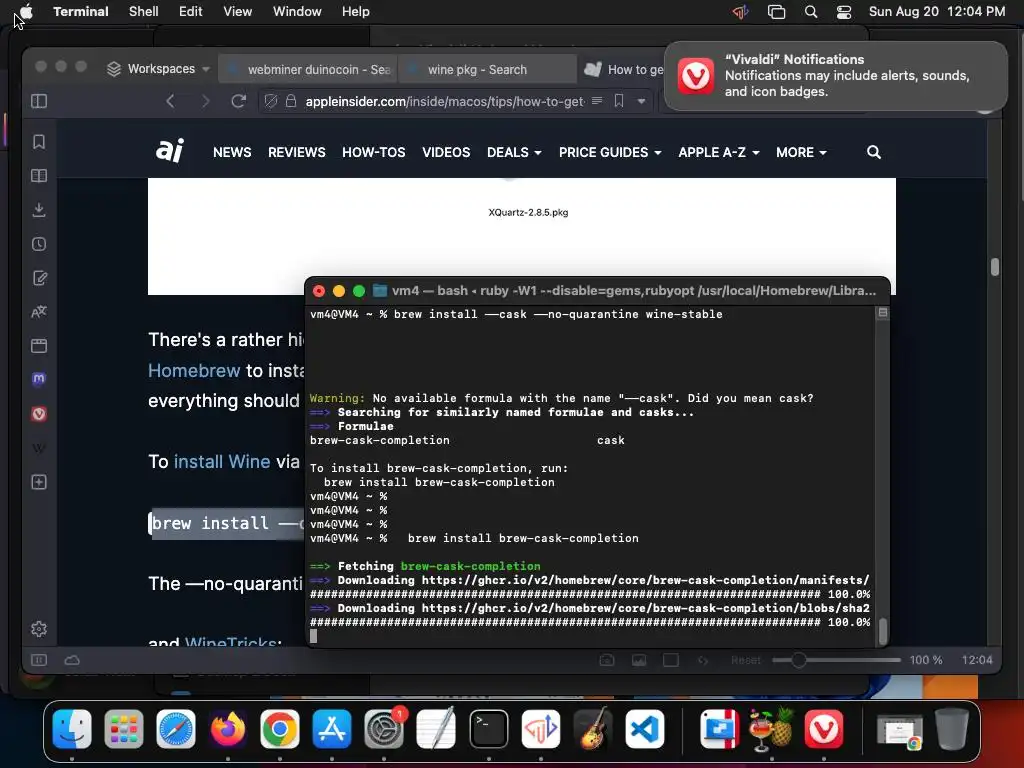
Task: Open Vivaldi settings gear icon
Action: tap(39, 628)
